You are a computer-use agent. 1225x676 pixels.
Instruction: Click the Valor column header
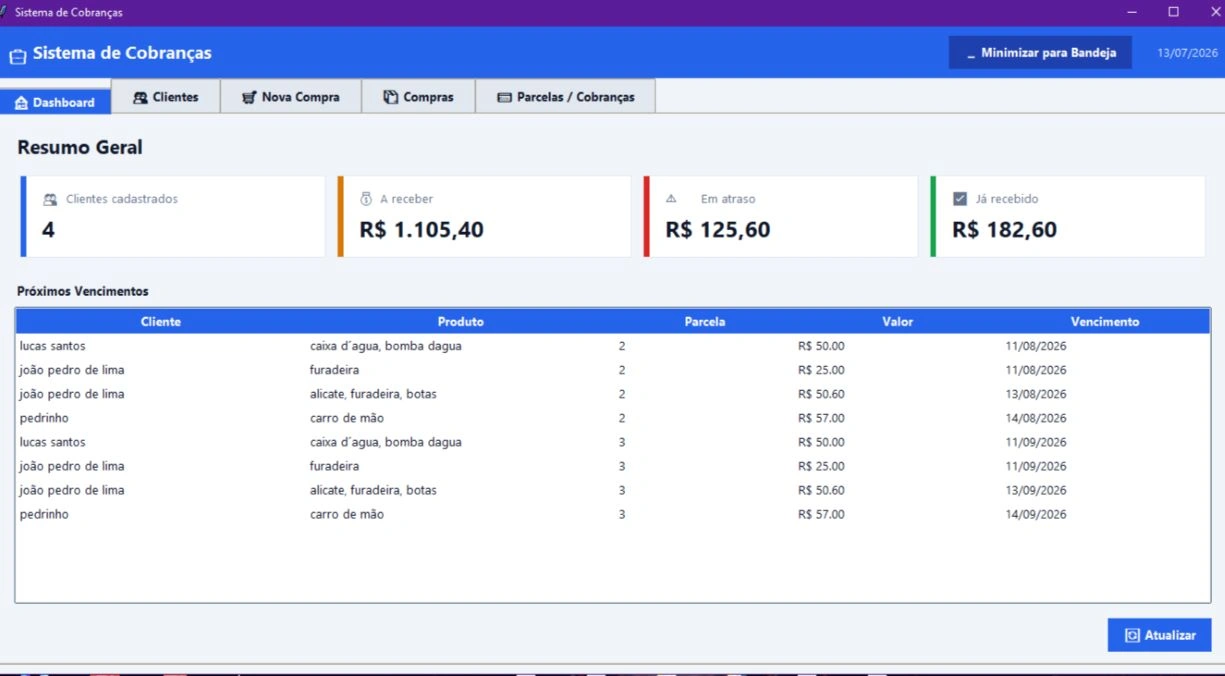[897, 322]
